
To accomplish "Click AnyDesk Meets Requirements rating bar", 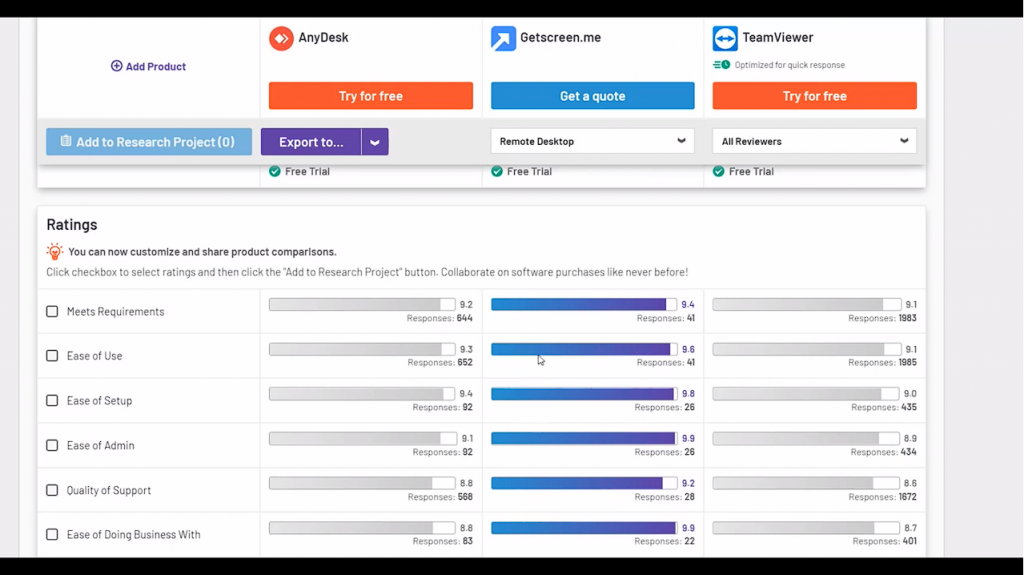I will tap(362, 304).
